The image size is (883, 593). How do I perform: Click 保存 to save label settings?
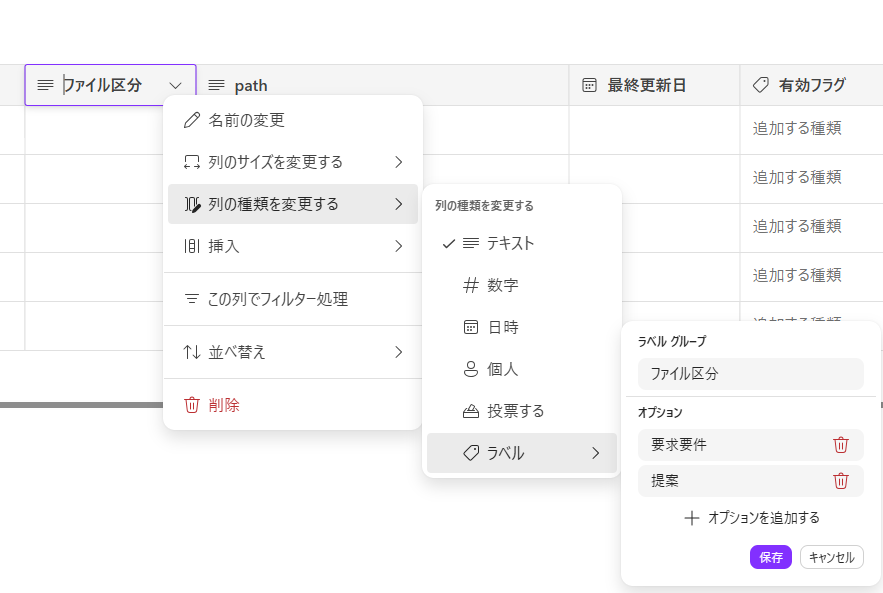pyautogui.click(x=771, y=557)
